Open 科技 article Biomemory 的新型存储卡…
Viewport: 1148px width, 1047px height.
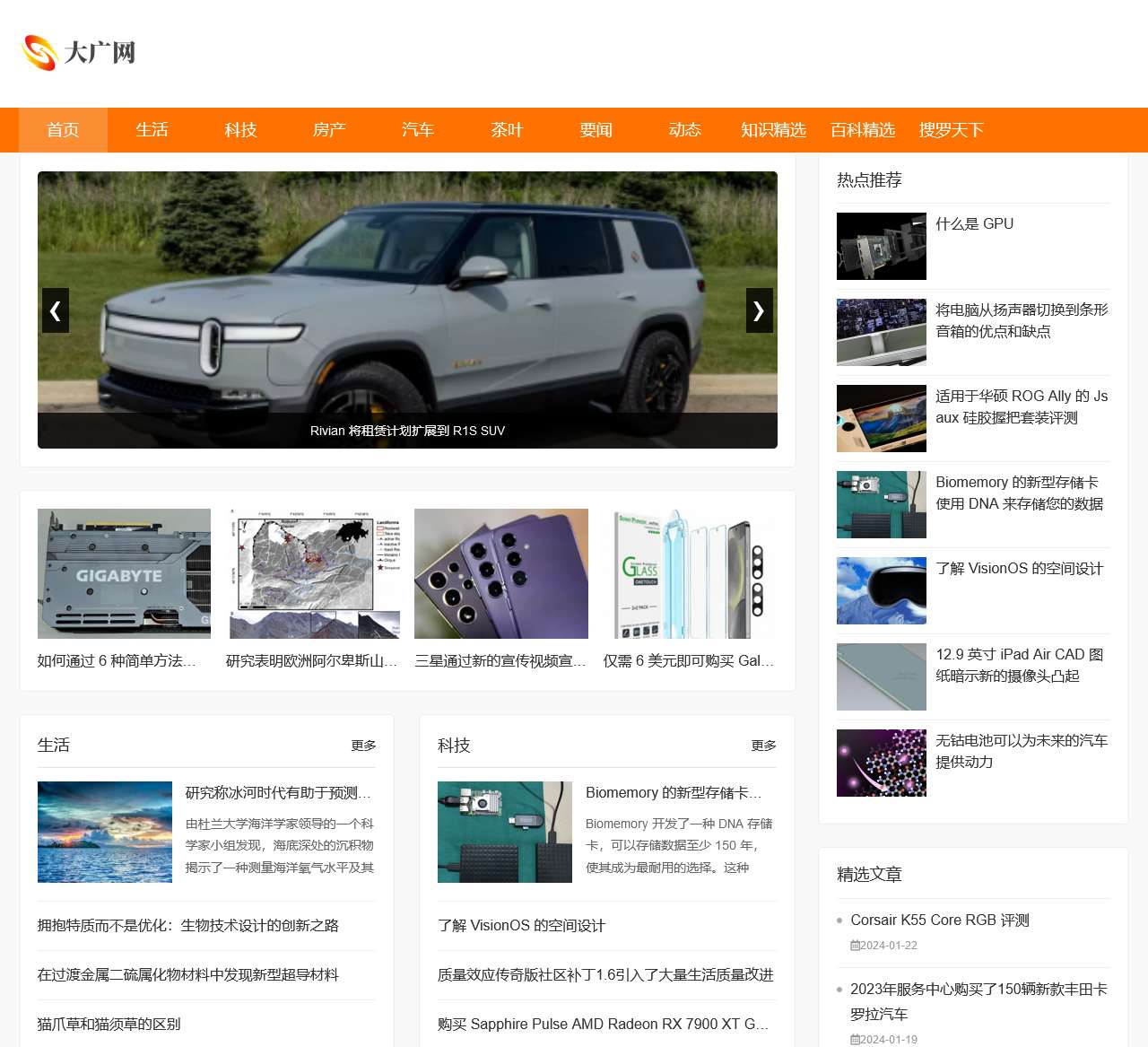(x=674, y=793)
